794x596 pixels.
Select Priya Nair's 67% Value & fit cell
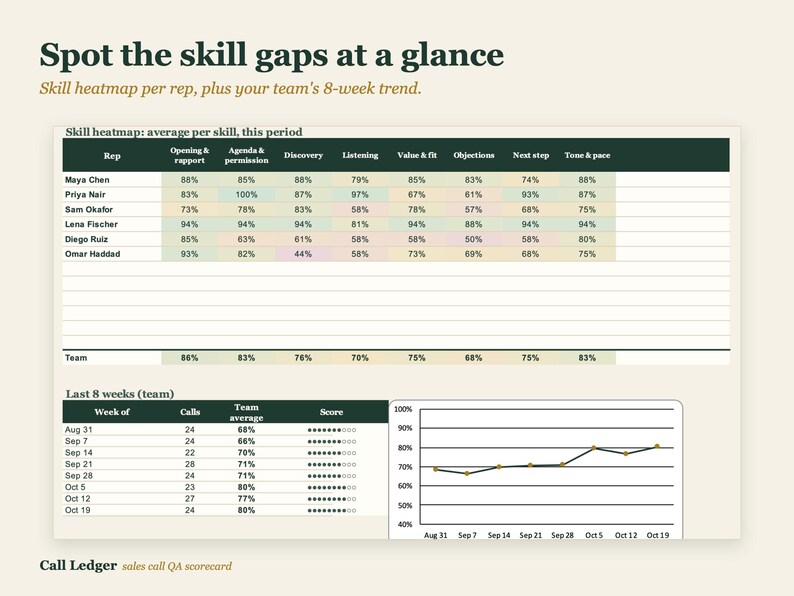(x=417, y=194)
